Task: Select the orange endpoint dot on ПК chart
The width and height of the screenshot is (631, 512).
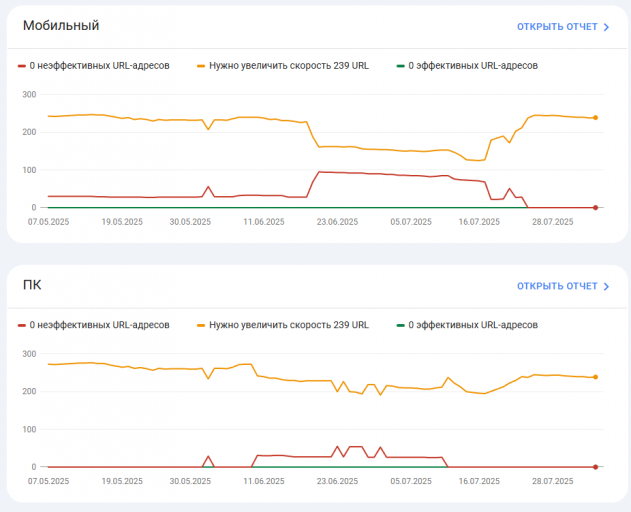Action: (596, 377)
